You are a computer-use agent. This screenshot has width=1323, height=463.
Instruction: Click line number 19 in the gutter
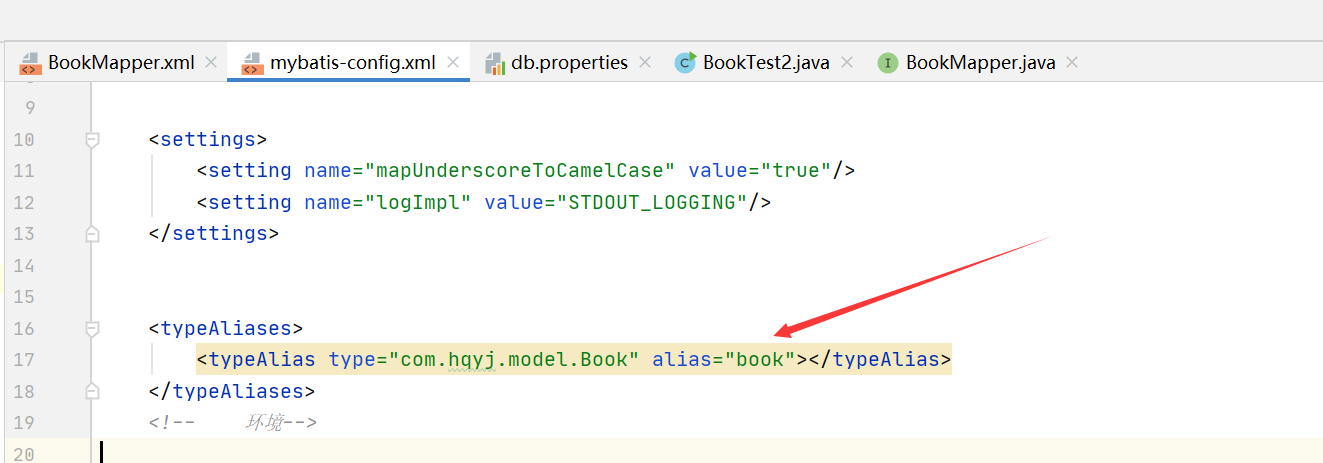pos(24,422)
